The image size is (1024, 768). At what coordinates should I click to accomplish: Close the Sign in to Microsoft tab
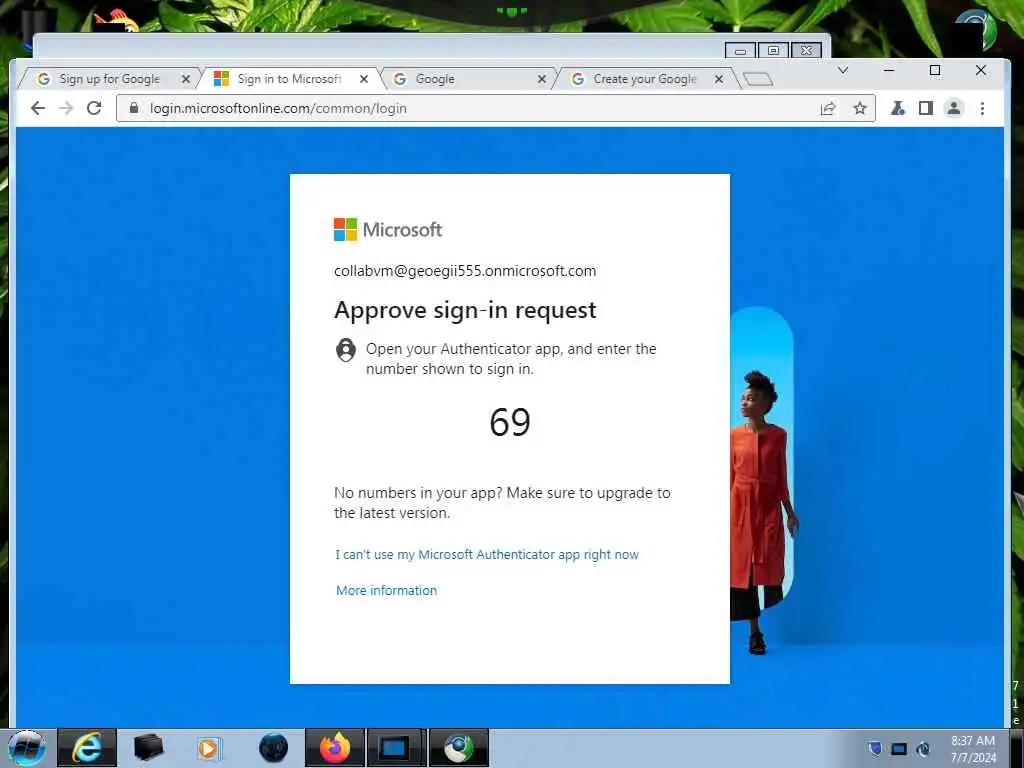[x=364, y=79]
